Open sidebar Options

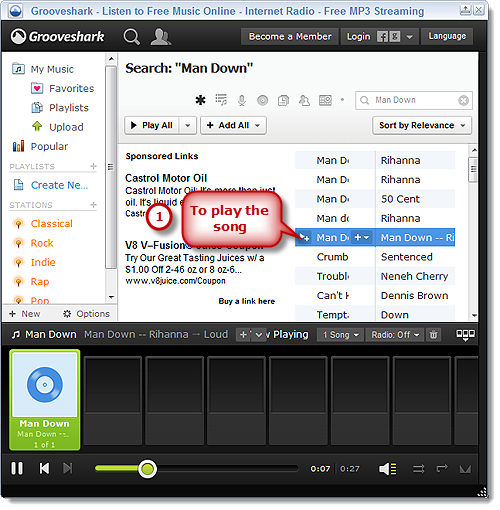(87, 314)
